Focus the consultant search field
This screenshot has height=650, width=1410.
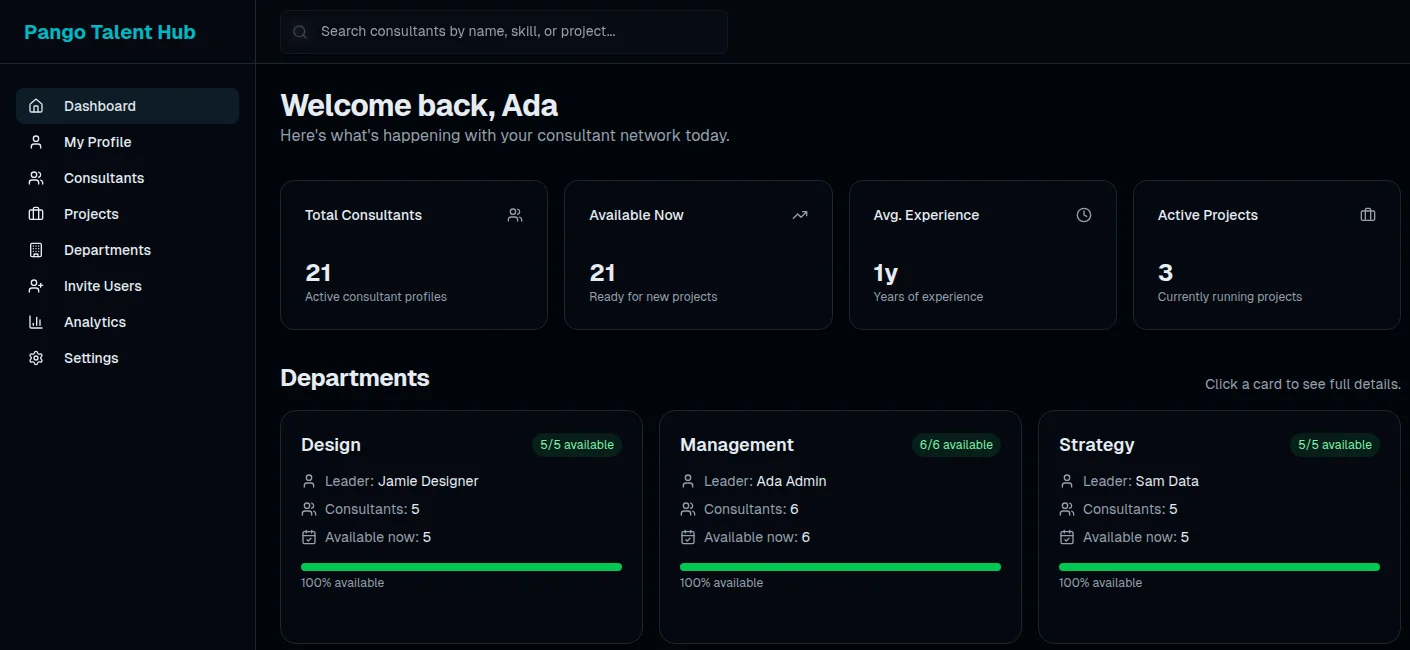coord(504,32)
